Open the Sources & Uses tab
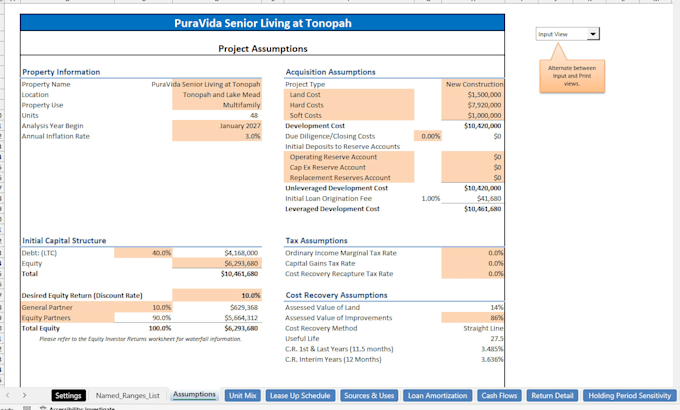The width and height of the screenshot is (680, 410). (369, 395)
